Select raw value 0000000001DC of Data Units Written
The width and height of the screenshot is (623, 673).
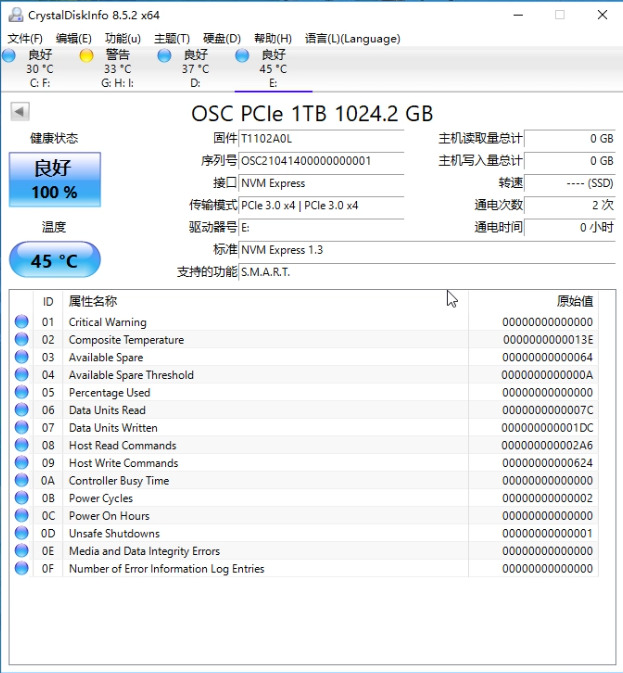click(547, 427)
